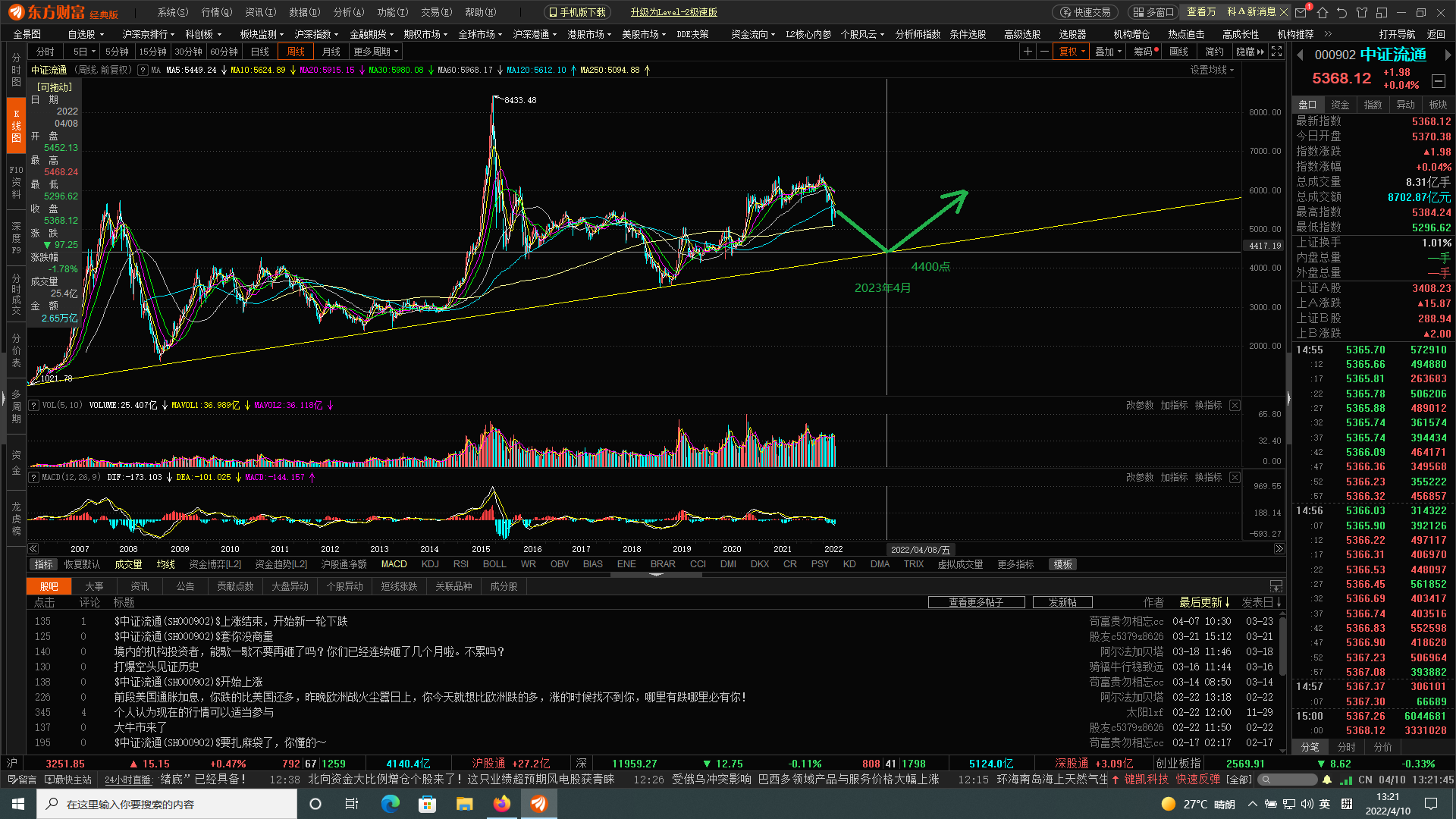Zoom in chart with plus icon

tap(1028, 52)
